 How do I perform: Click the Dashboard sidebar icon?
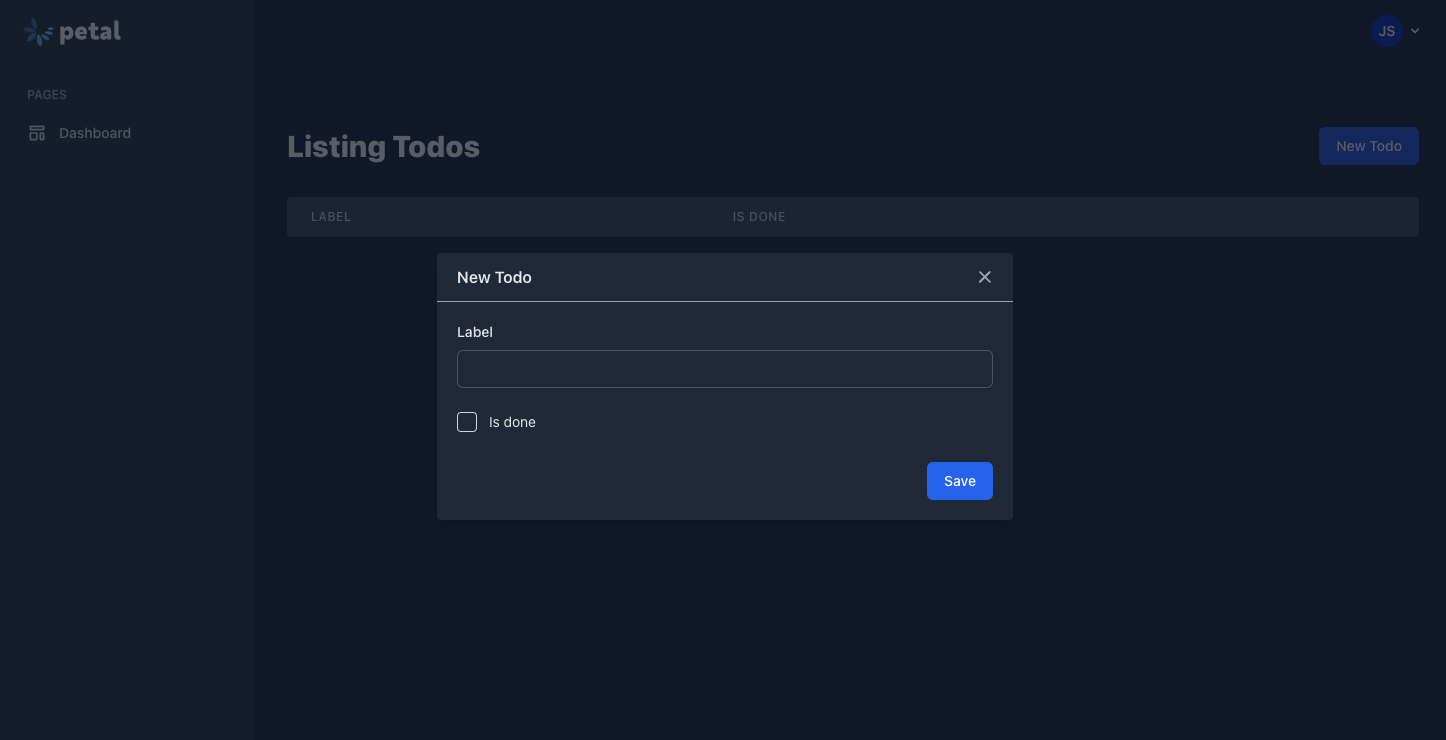pyautogui.click(x=37, y=133)
